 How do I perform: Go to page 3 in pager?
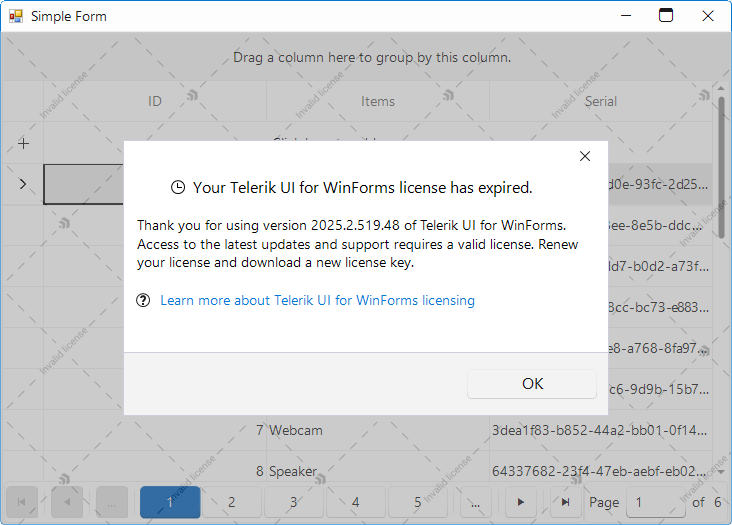(294, 502)
